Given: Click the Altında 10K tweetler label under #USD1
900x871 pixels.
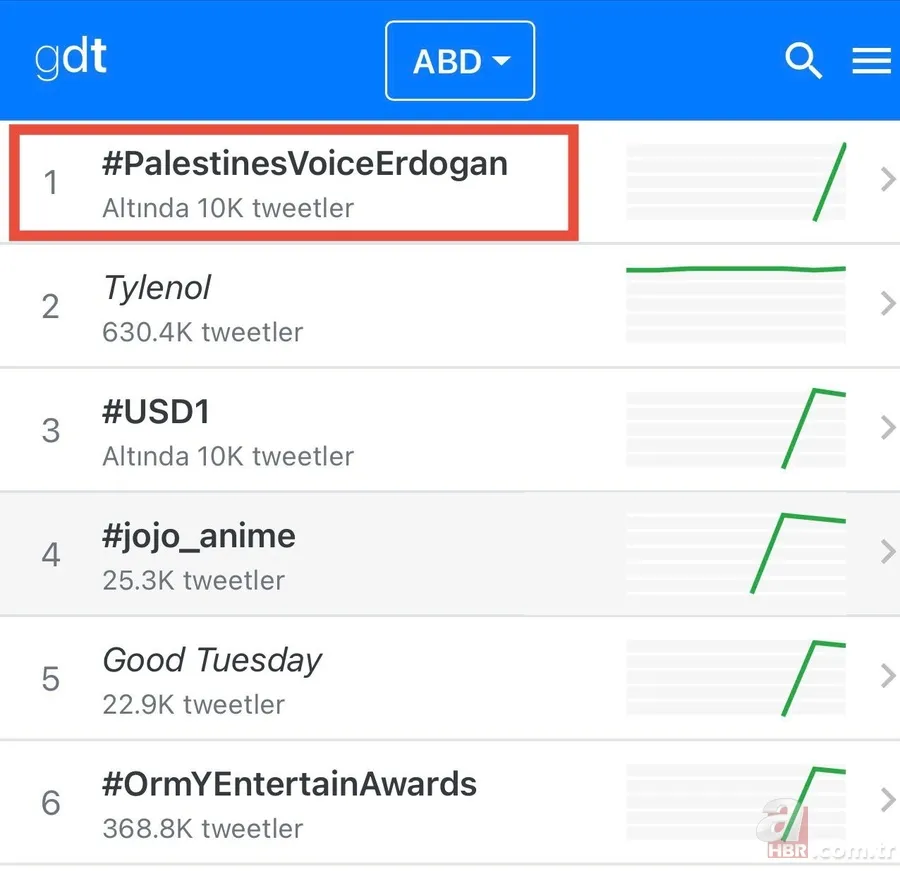Looking at the screenshot, I should coord(228,456).
